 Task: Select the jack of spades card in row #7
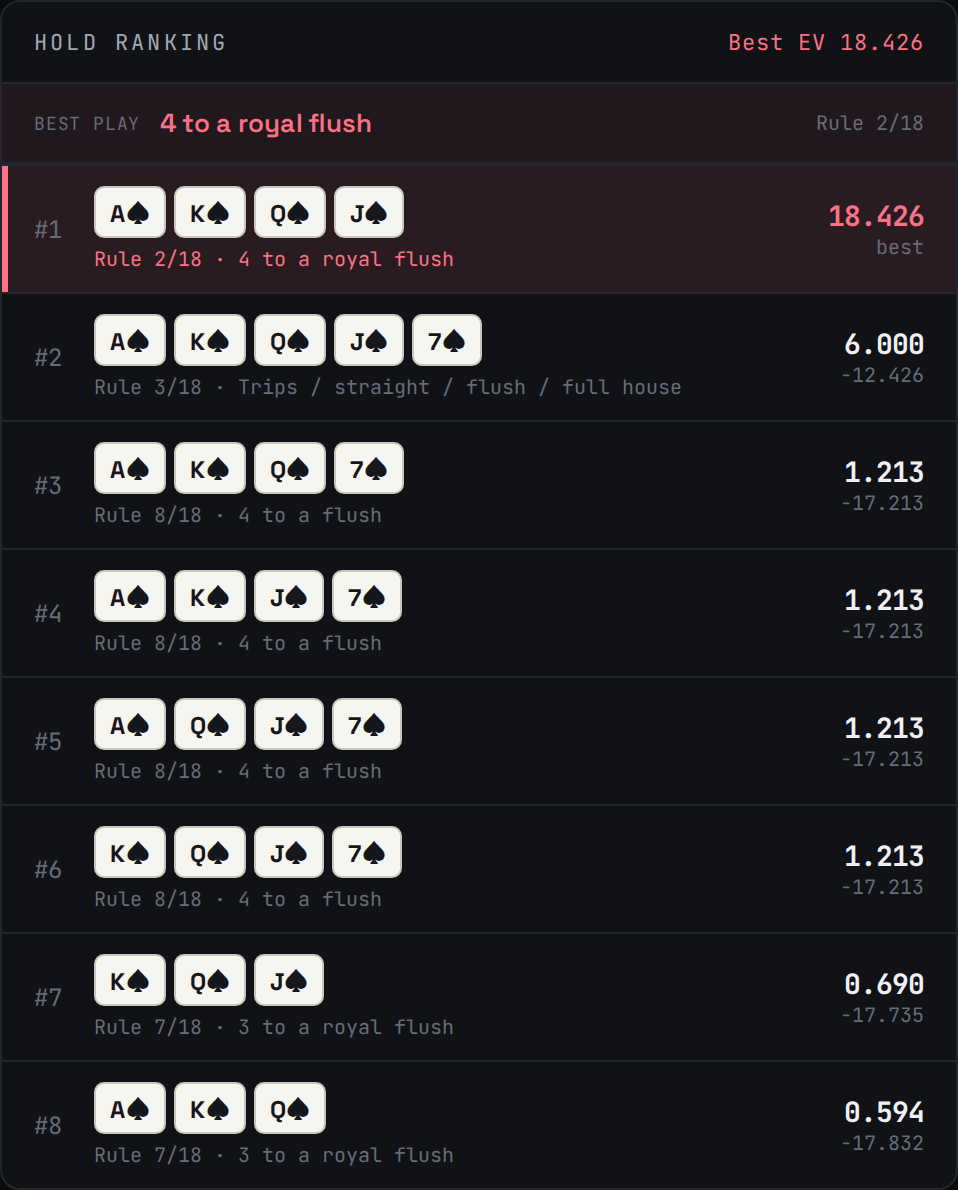click(288, 981)
